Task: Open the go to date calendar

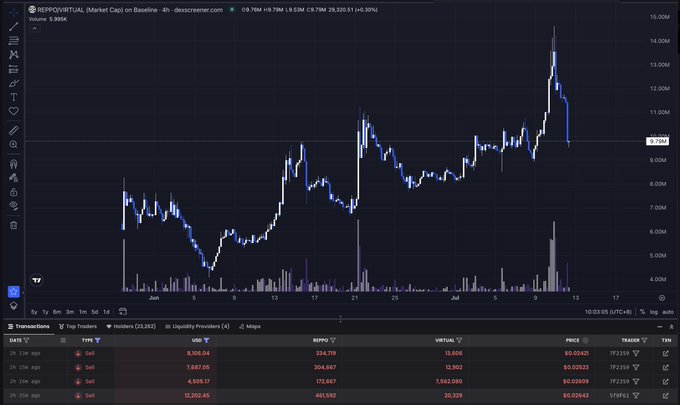Action: pos(123,311)
